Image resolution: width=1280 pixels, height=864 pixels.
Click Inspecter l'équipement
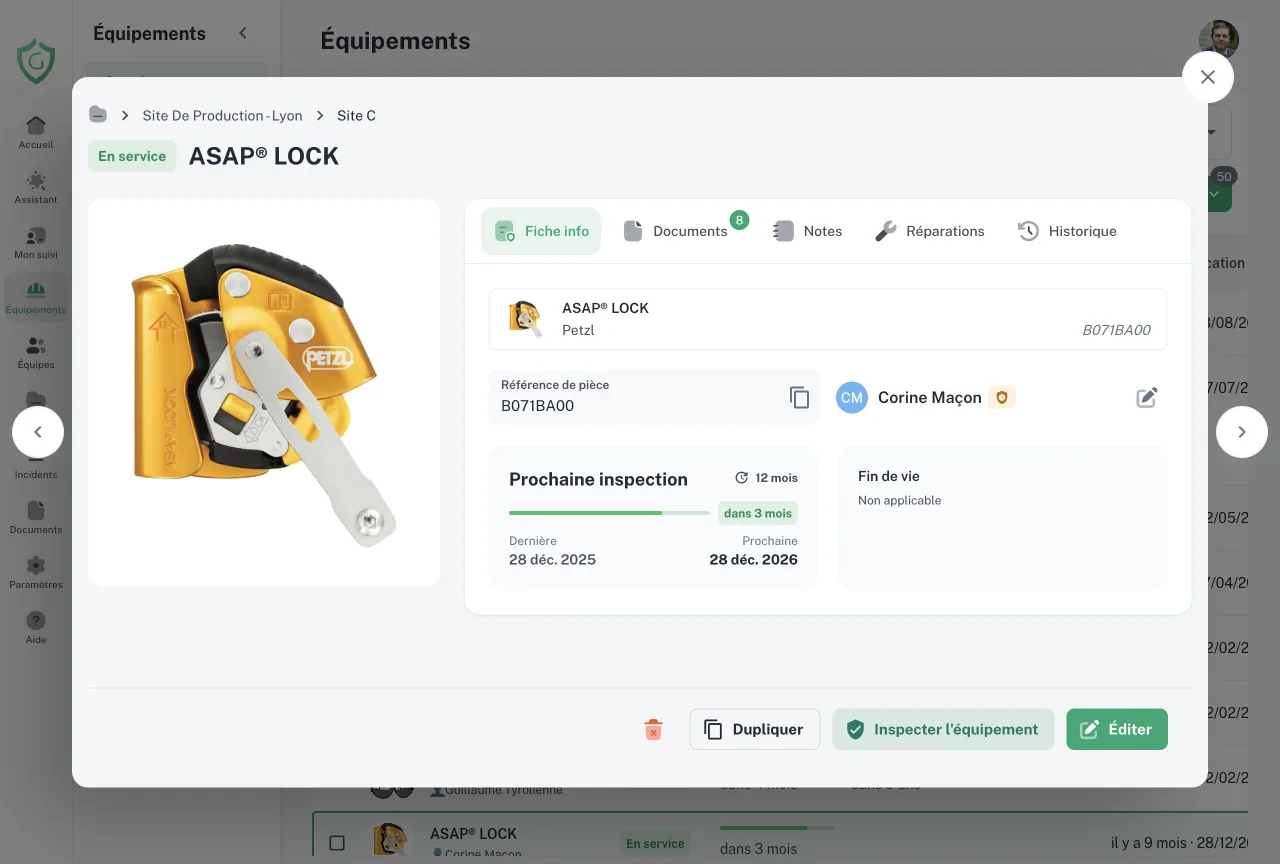pos(943,729)
